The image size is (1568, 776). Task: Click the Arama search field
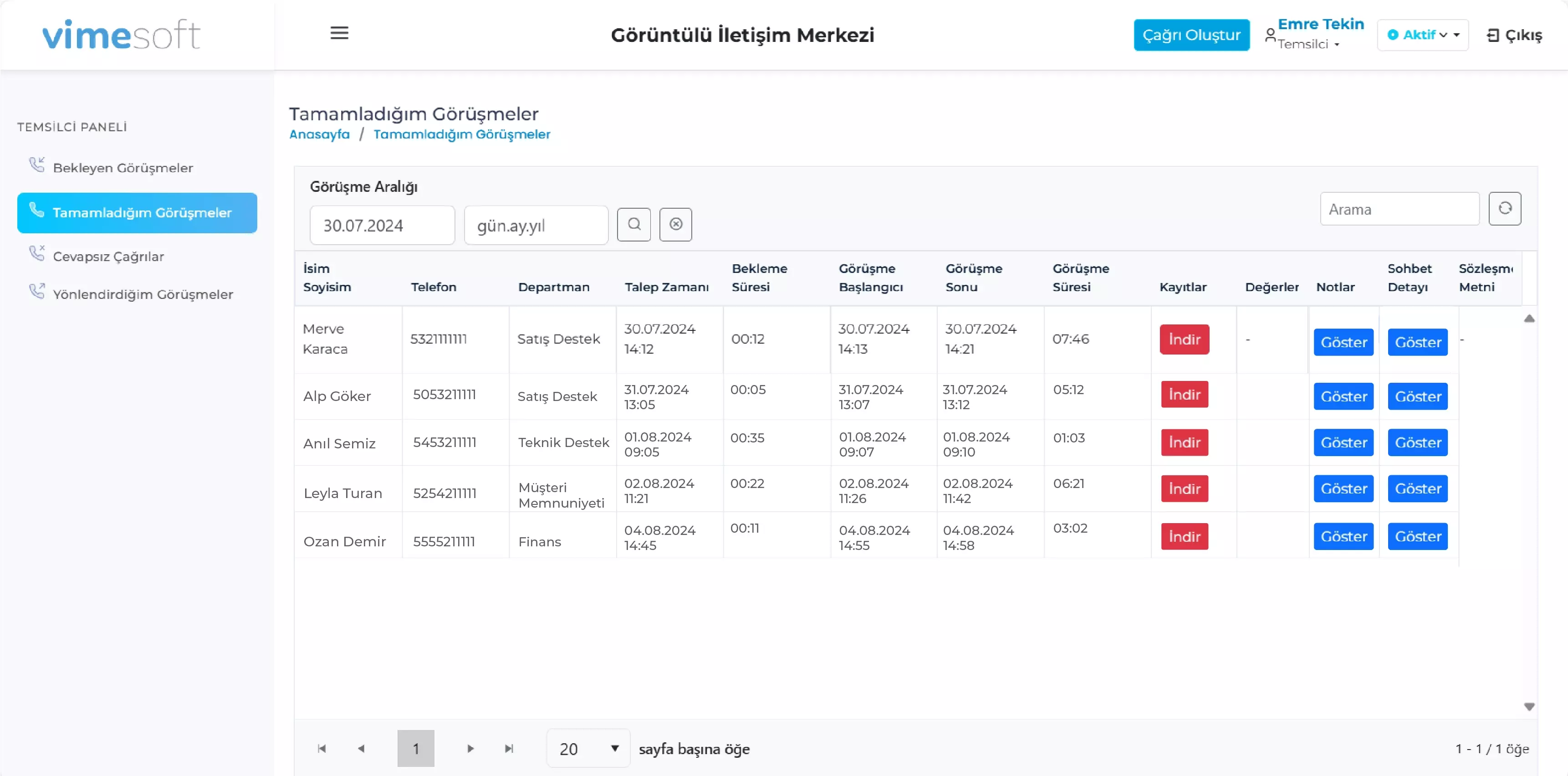1399,209
